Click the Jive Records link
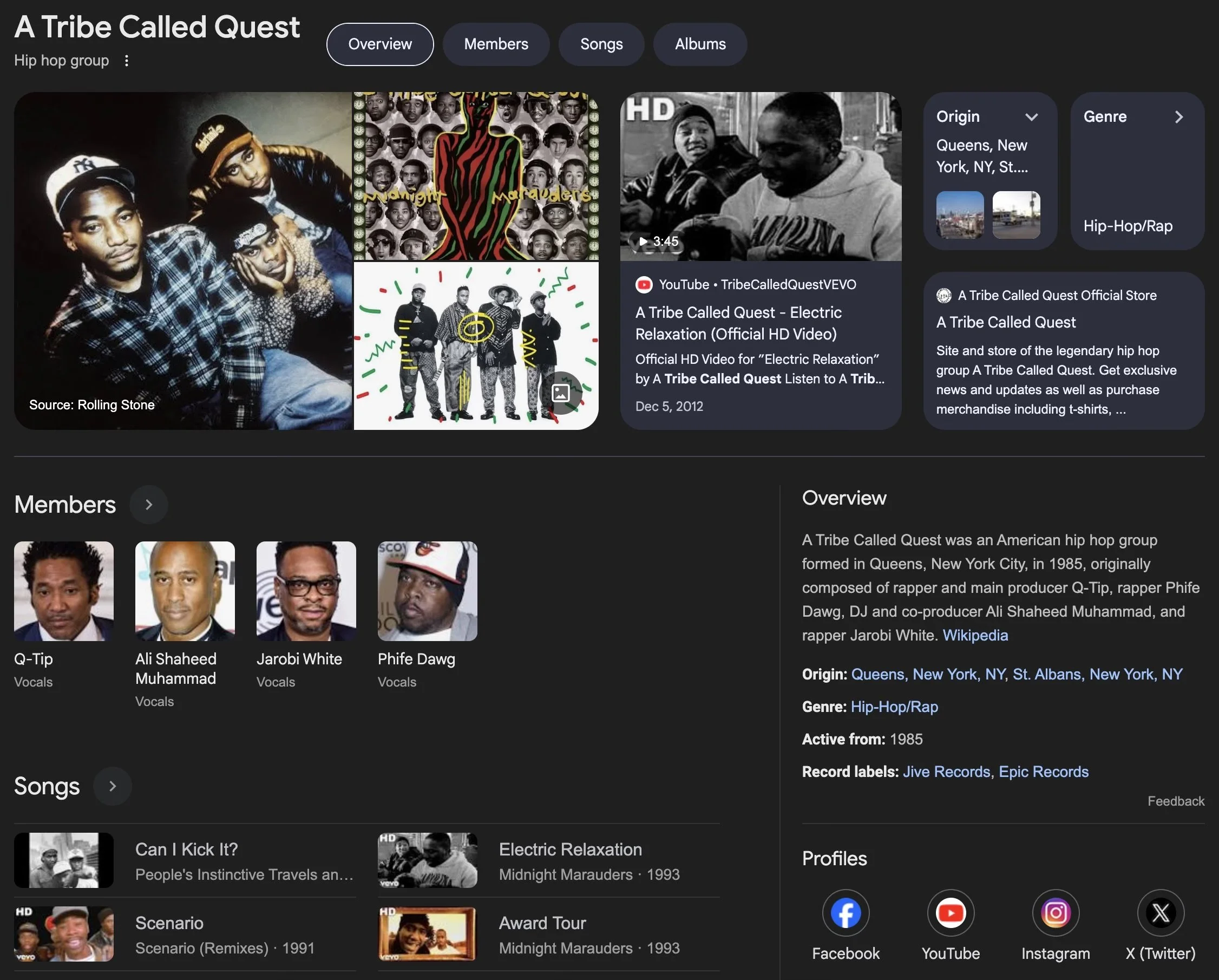 [x=946, y=772]
